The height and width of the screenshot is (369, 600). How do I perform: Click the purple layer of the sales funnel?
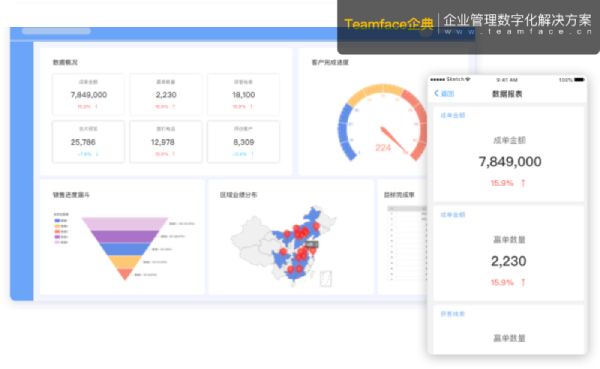125,237
